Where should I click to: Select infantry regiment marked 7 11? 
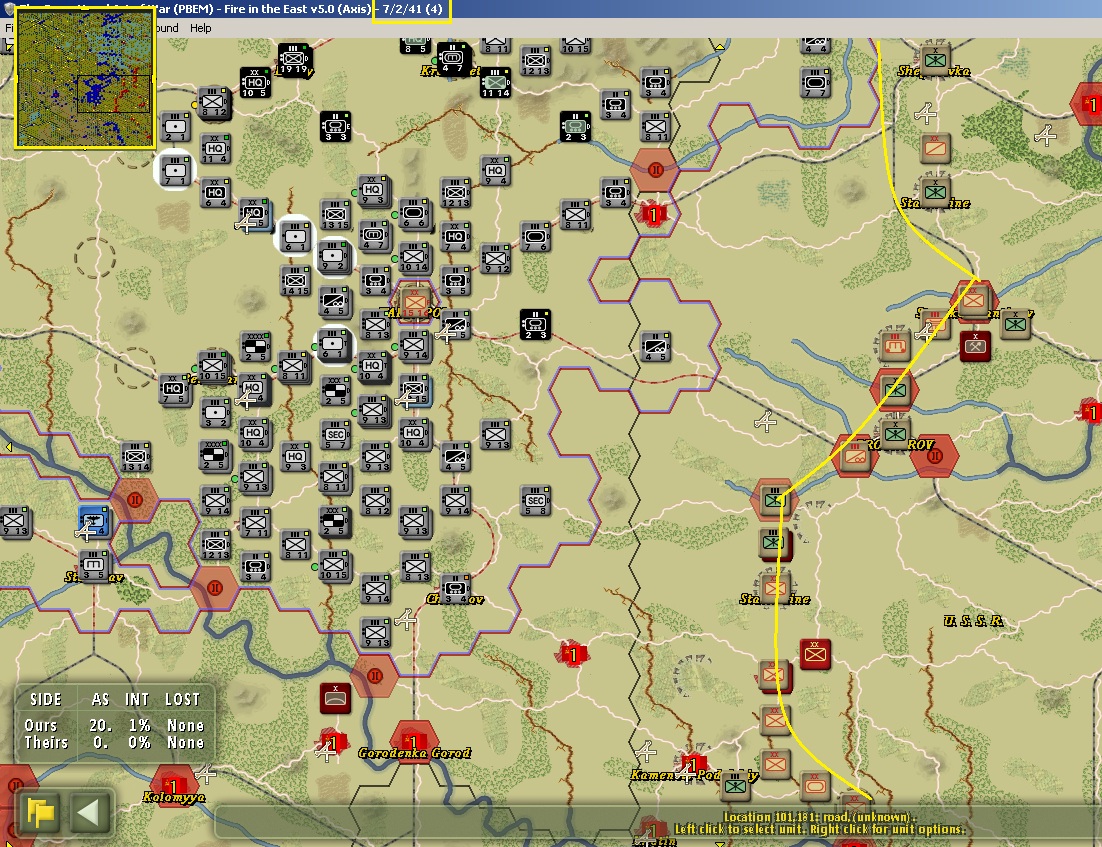click(x=255, y=523)
